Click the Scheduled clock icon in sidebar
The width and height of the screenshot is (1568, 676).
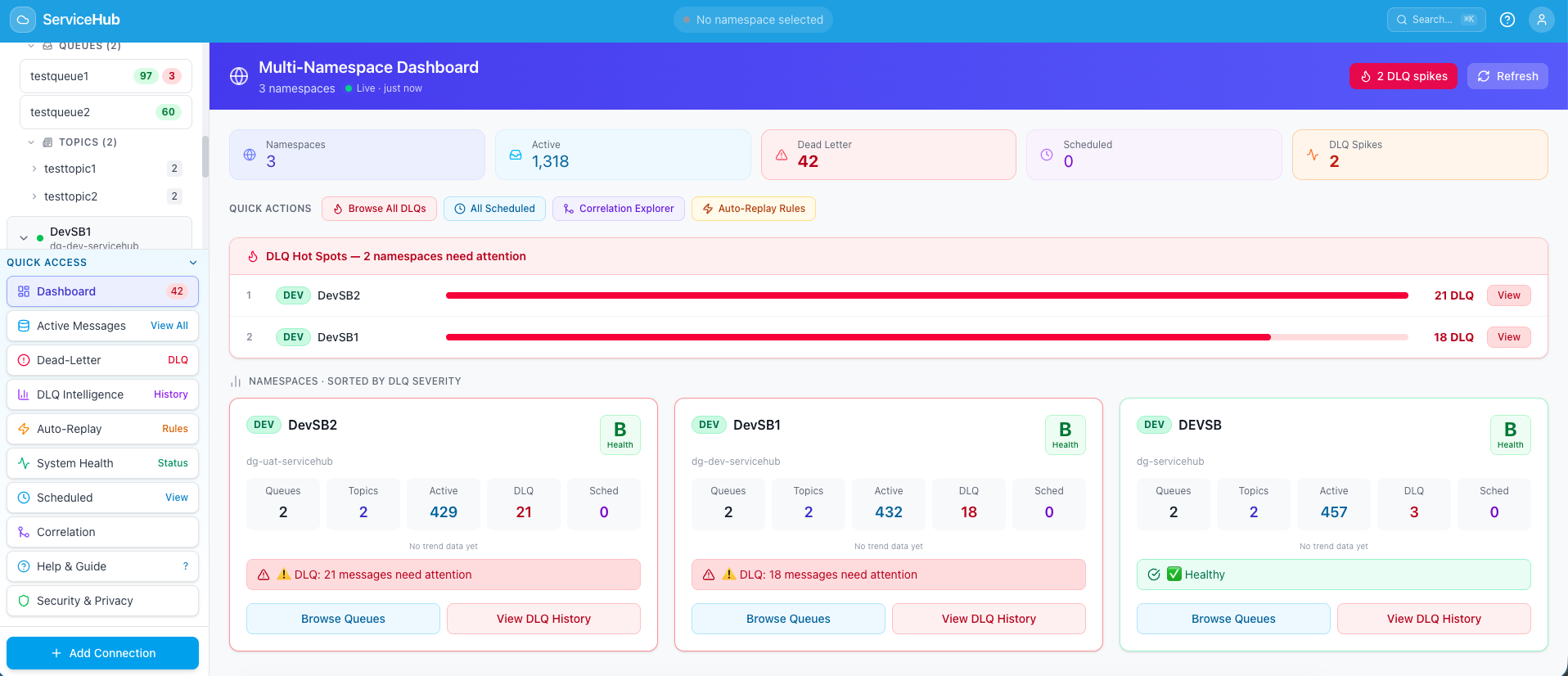[x=24, y=498]
